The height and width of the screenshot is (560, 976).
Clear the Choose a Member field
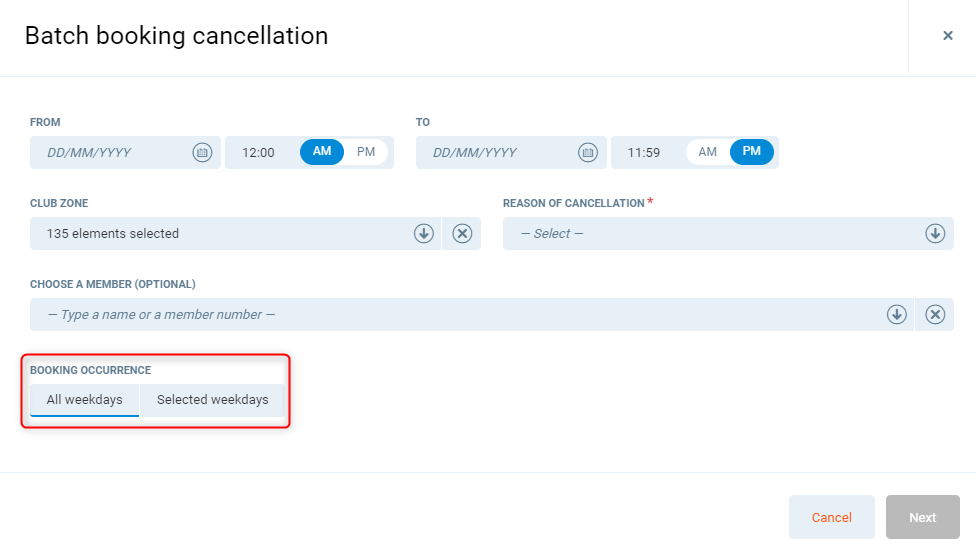[935, 315]
